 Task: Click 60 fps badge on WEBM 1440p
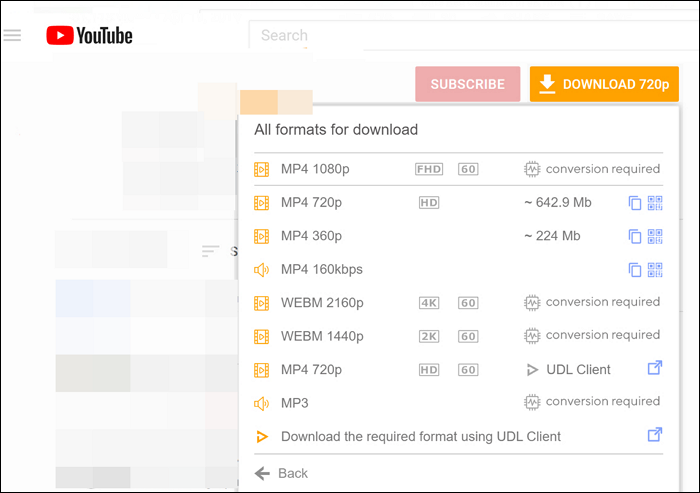pyautogui.click(x=468, y=336)
